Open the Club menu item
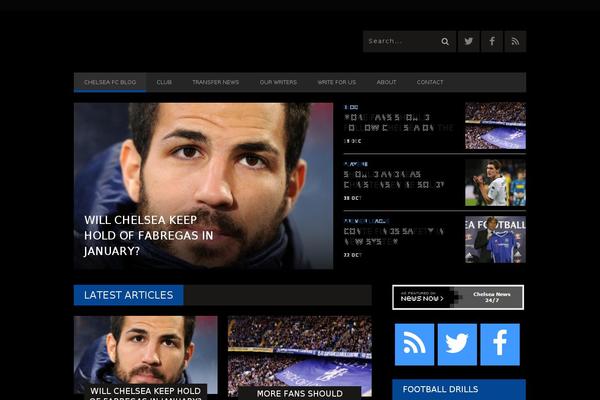The width and height of the screenshot is (600, 400). pyautogui.click(x=164, y=82)
